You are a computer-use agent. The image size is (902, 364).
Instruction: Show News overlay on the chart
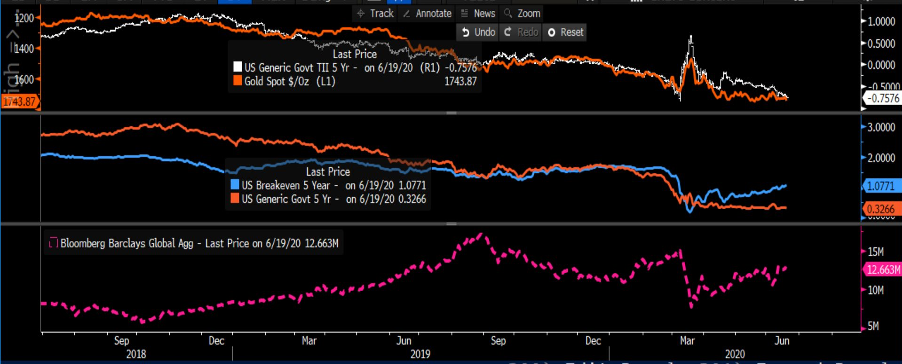(477, 13)
